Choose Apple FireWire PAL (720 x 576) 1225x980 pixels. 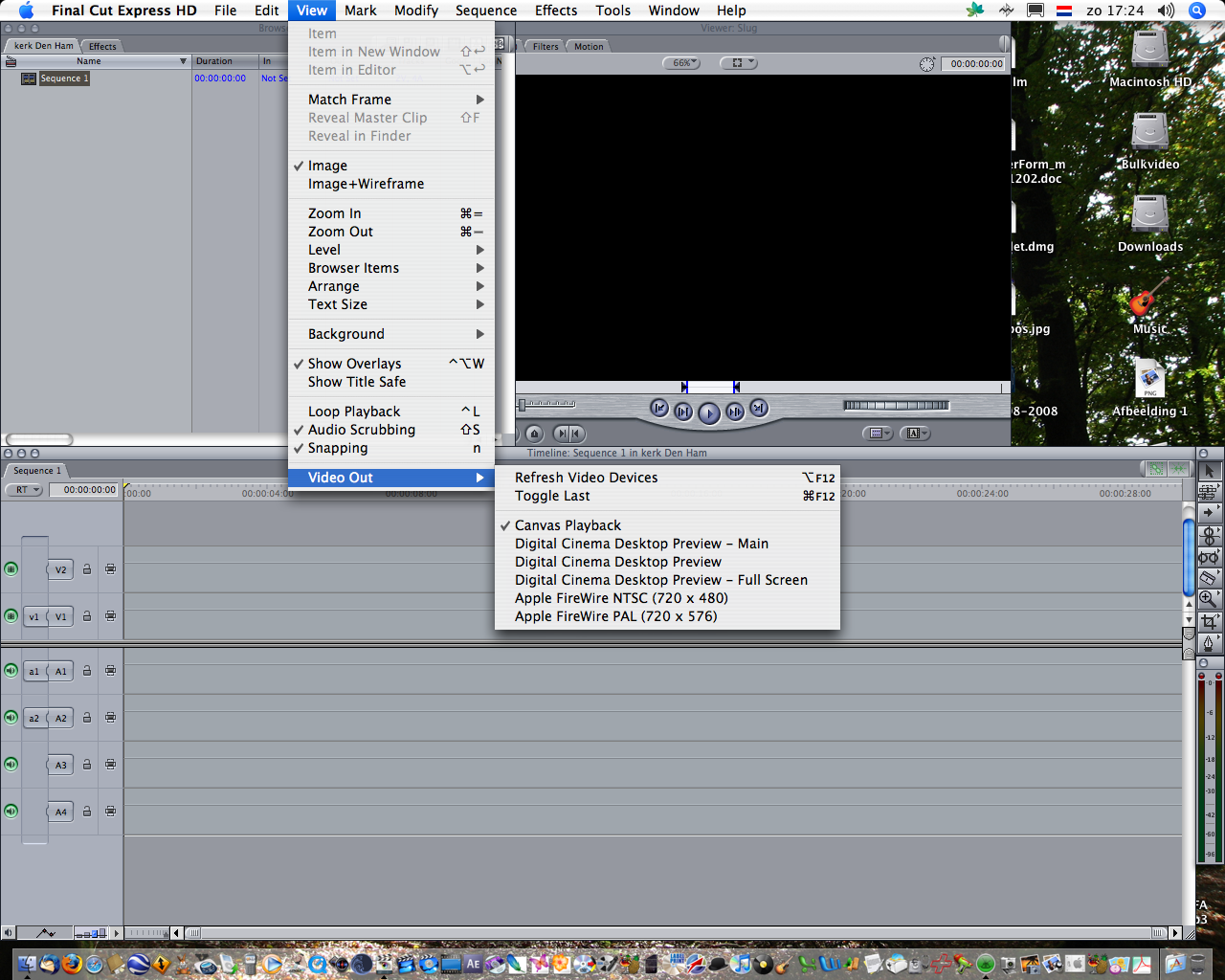click(x=615, y=616)
